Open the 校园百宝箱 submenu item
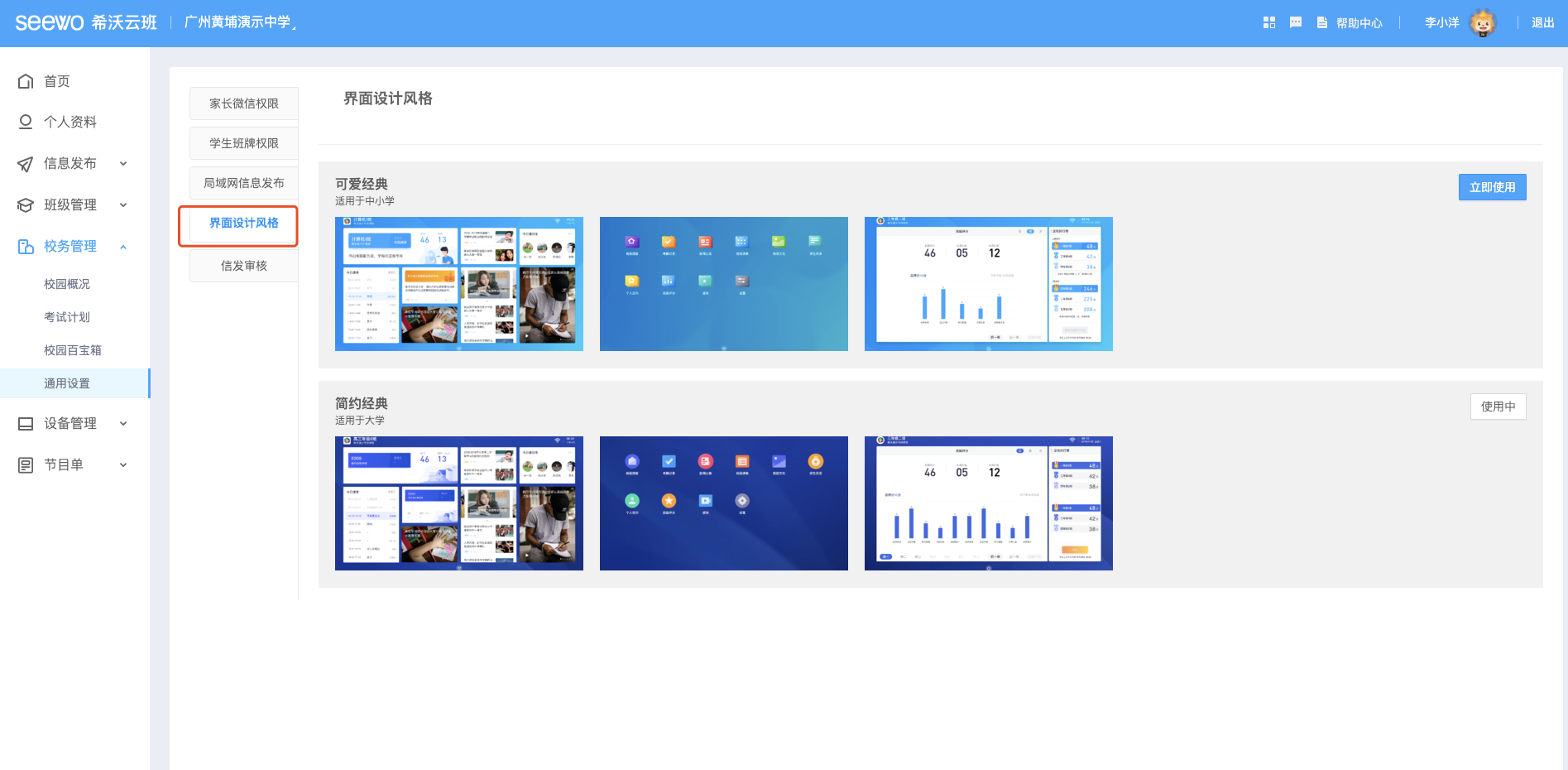The height and width of the screenshot is (770, 1568). [73, 350]
